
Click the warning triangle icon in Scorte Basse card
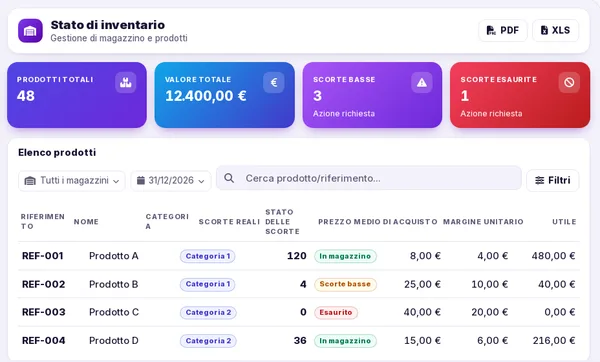(x=422, y=82)
